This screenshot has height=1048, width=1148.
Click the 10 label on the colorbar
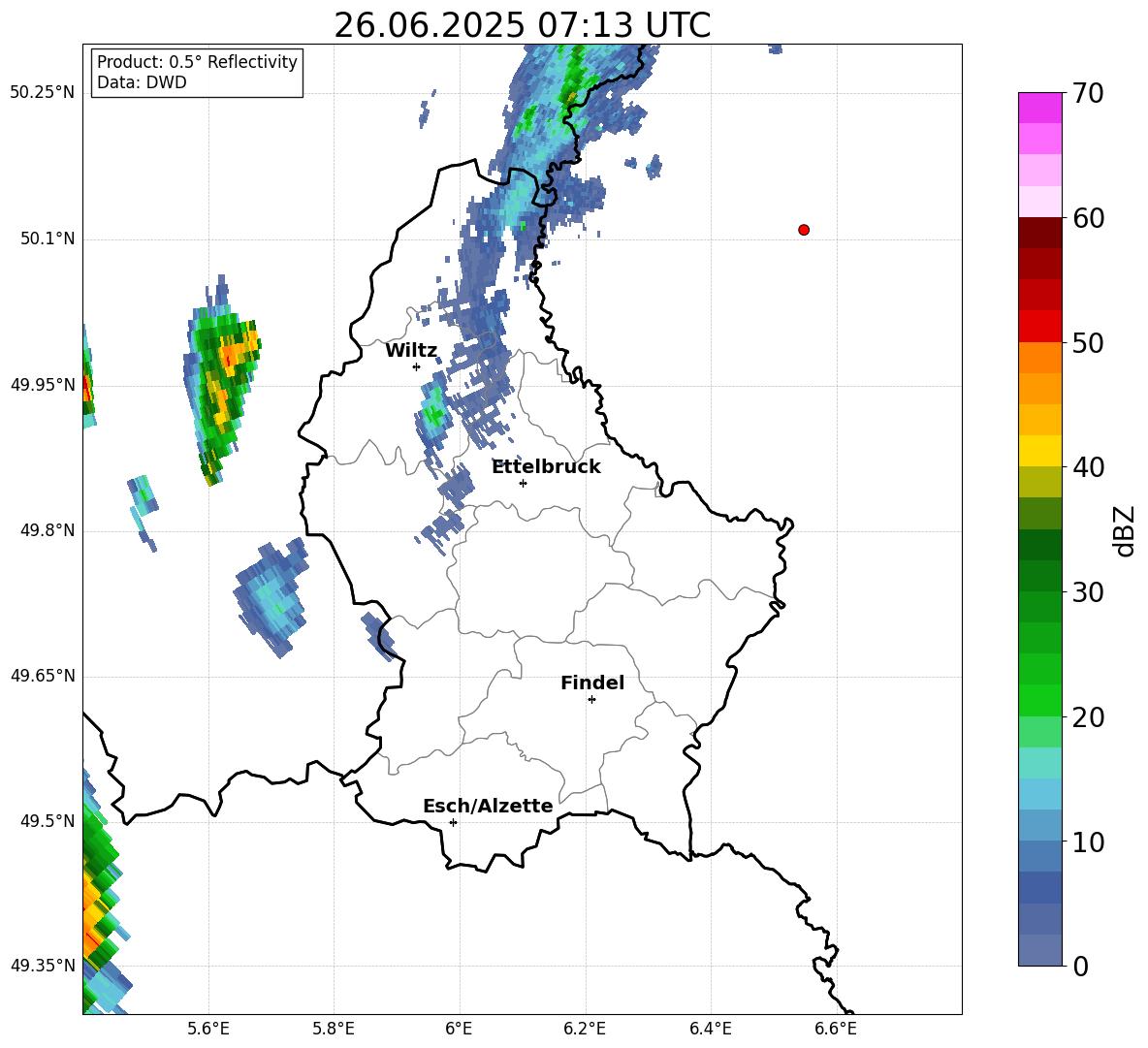[1087, 842]
